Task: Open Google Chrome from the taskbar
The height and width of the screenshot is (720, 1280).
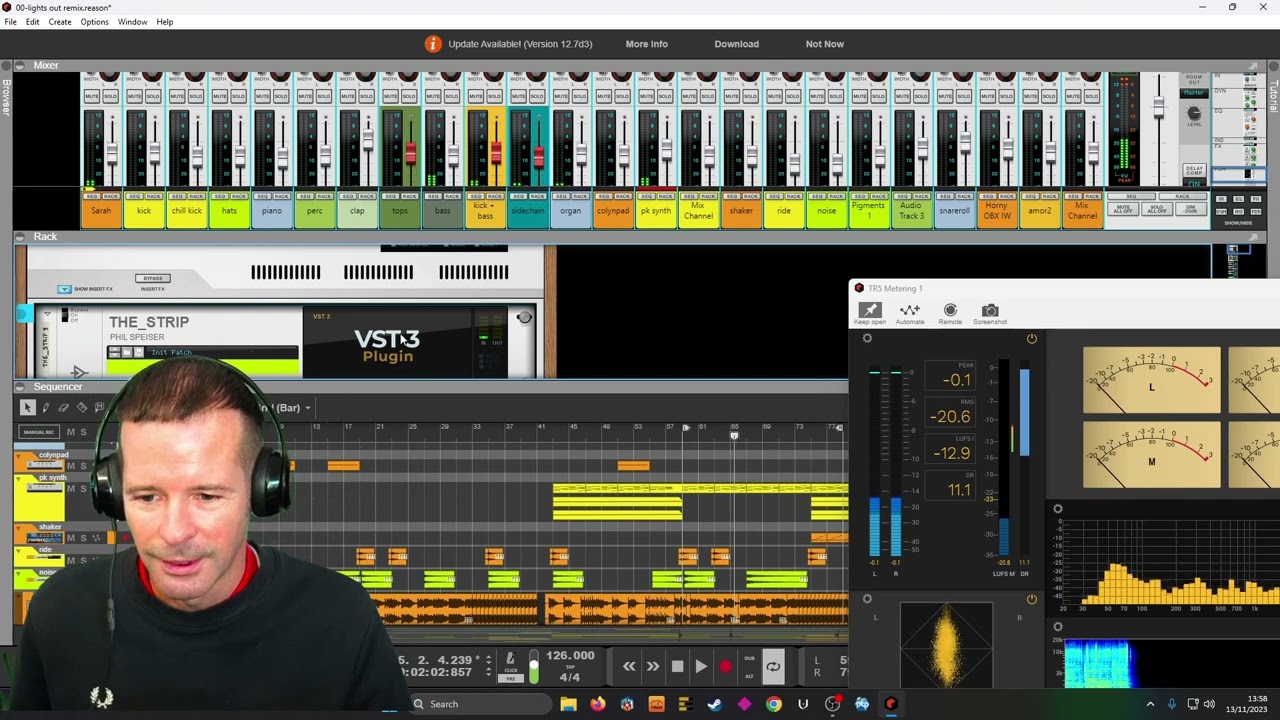Action: point(774,704)
